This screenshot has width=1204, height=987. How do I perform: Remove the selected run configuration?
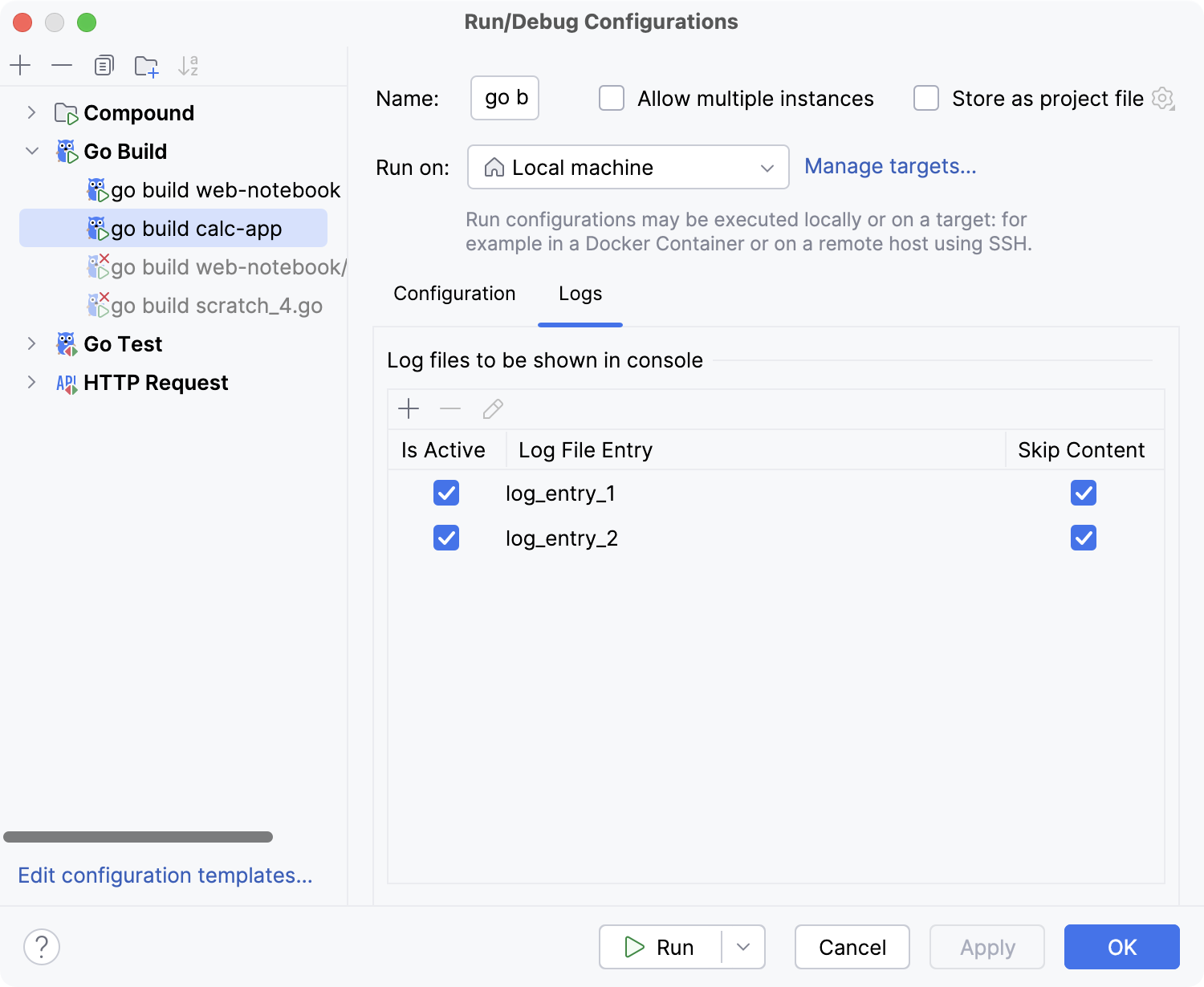click(62, 65)
